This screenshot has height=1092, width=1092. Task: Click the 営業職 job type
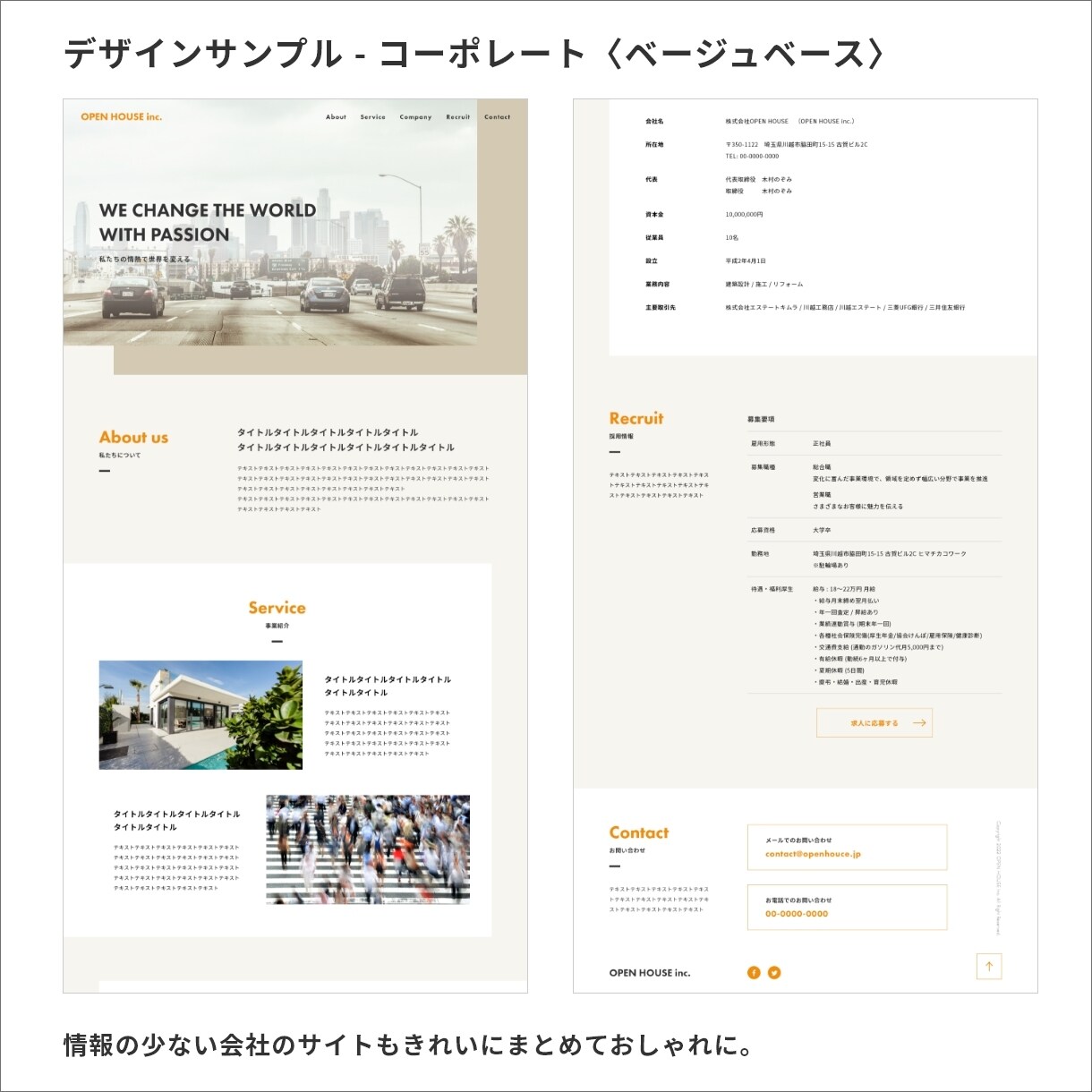click(822, 495)
